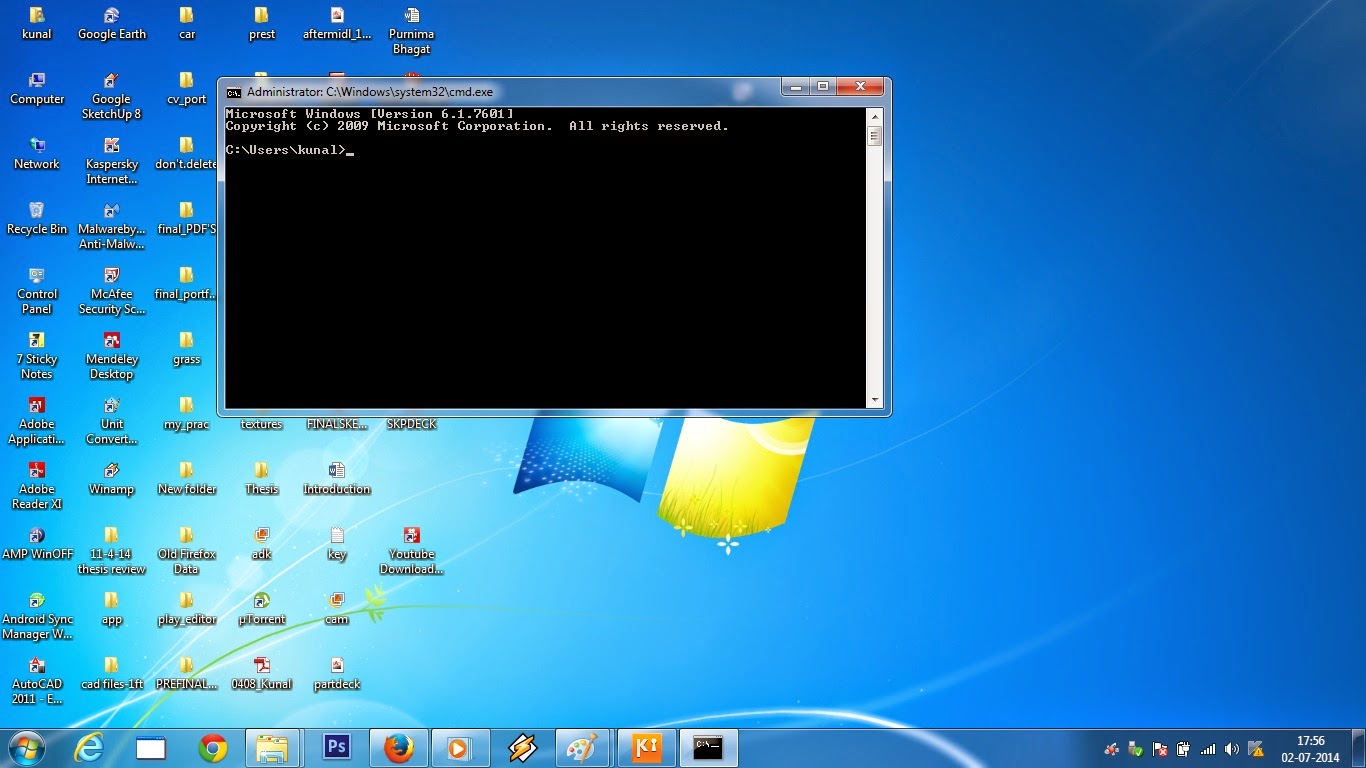Screen dimensions: 1366x768
Task: Click the Show desktop button
Action: click(x=1359, y=748)
